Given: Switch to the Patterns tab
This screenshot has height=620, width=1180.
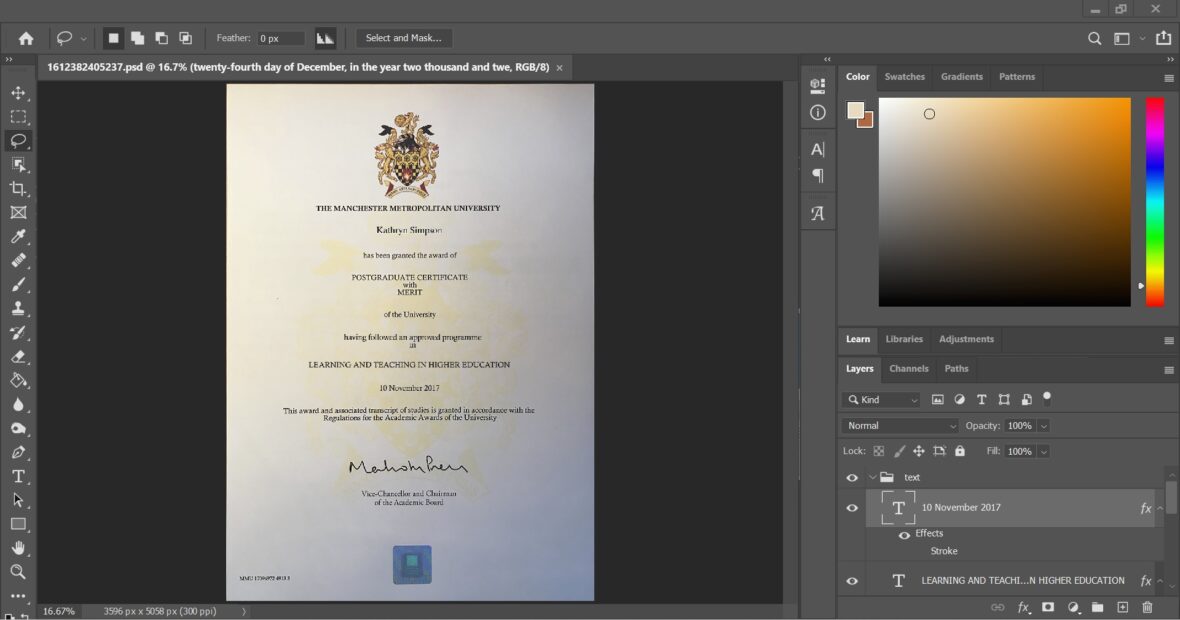Looking at the screenshot, I should tap(1017, 77).
